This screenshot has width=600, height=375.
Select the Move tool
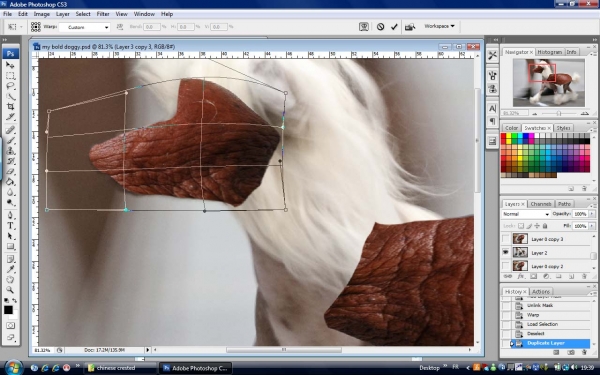click(10, 65)
